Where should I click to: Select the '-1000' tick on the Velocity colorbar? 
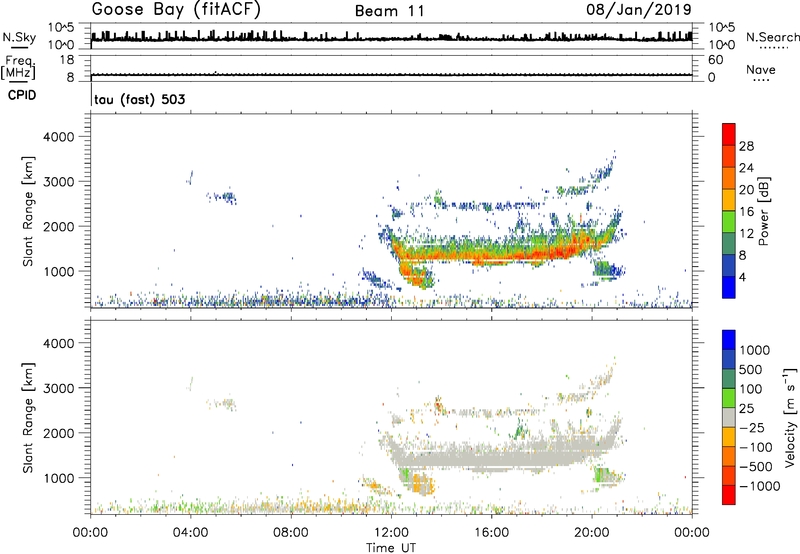click(760, 486)
